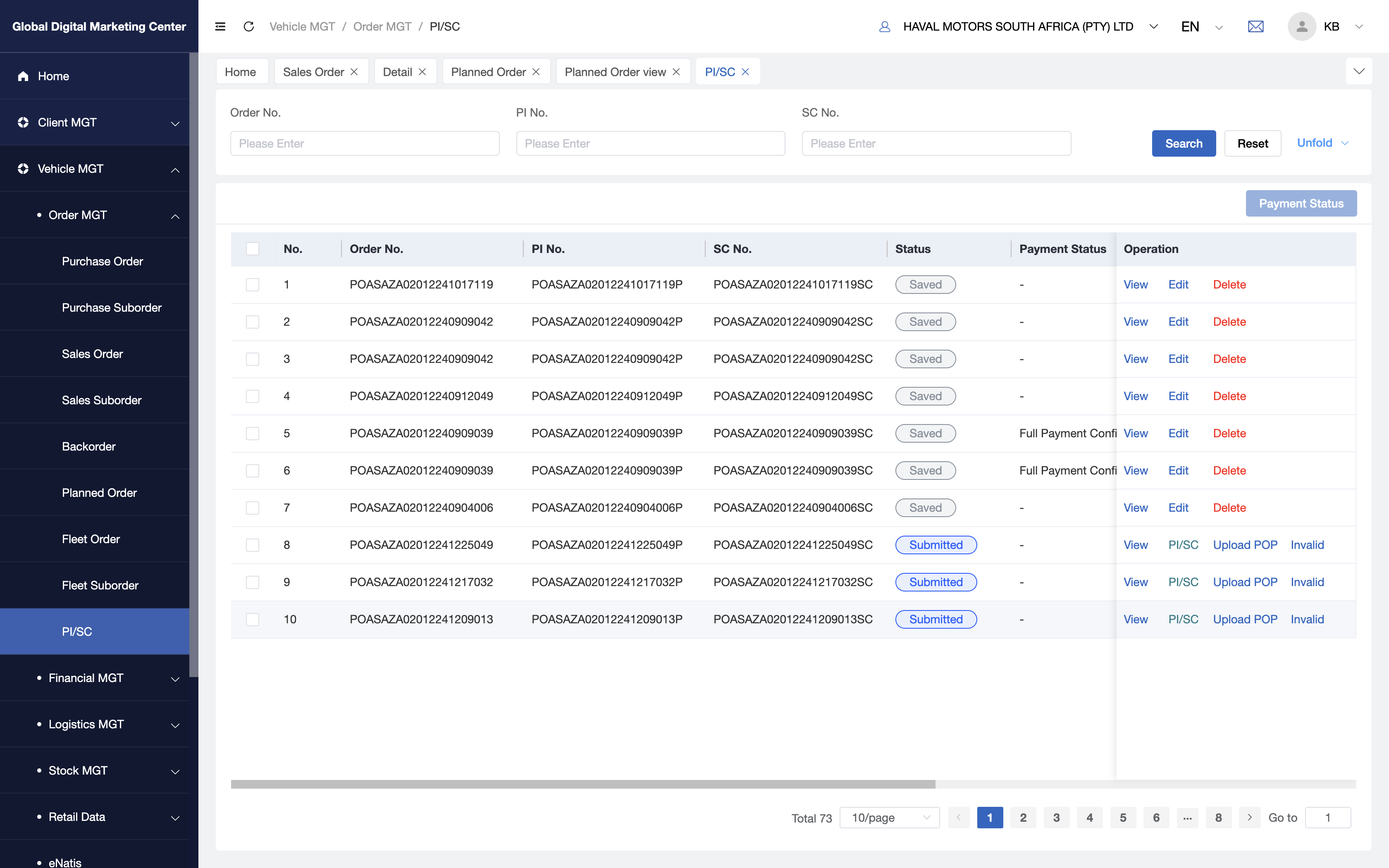Go to page 2
This screenshot has height=868, width=1389.
1023,818
